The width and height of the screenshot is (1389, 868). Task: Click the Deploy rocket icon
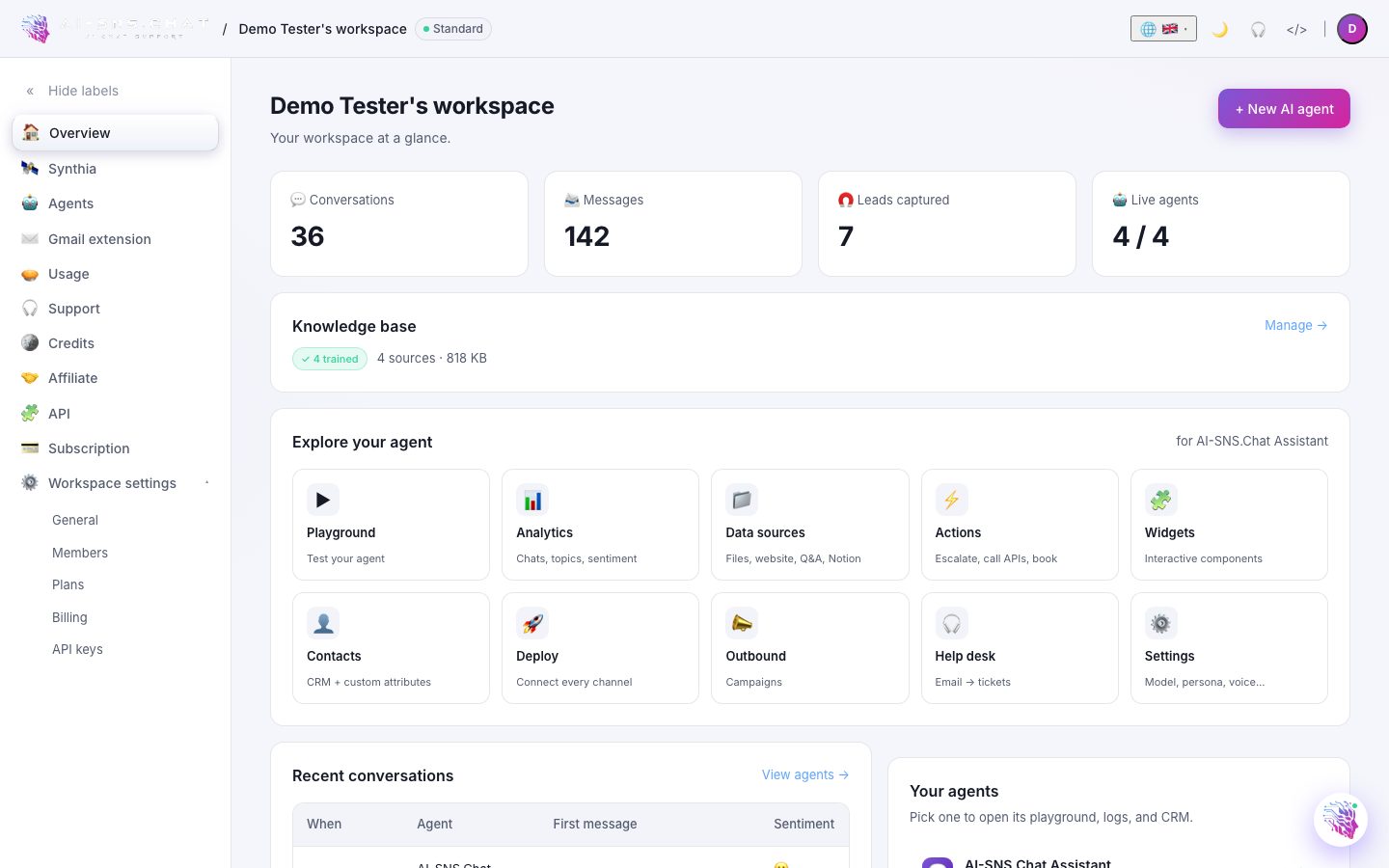coord(532,623)
